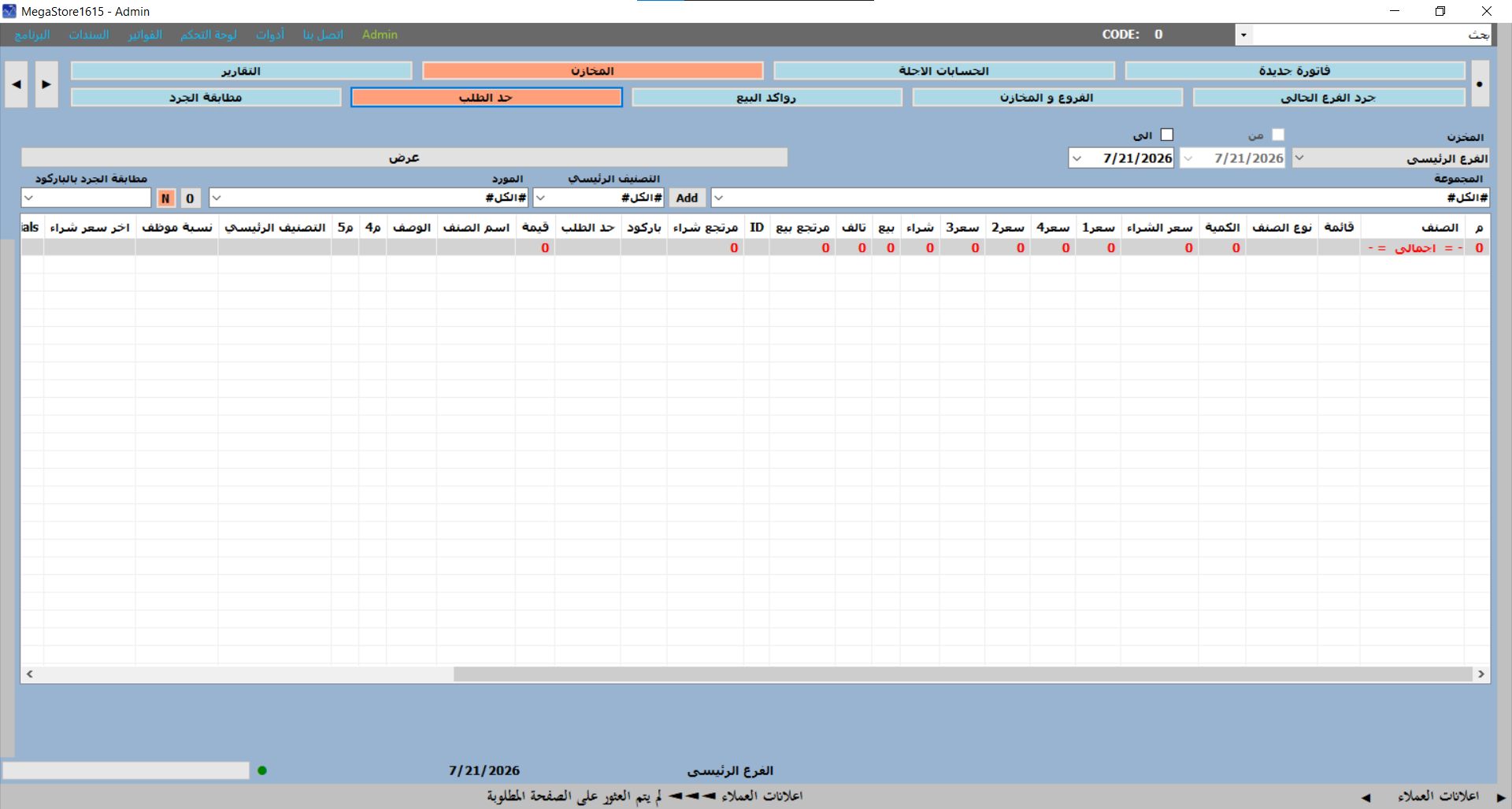Switch to التقارير tab
The image size is (1512, 809).
coord(241,71)
